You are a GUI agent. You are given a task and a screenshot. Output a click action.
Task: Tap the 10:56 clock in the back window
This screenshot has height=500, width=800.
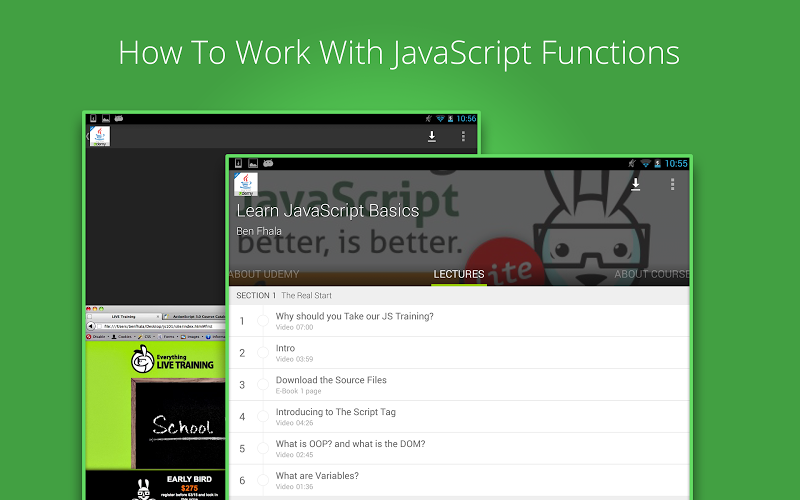(466, 118)
